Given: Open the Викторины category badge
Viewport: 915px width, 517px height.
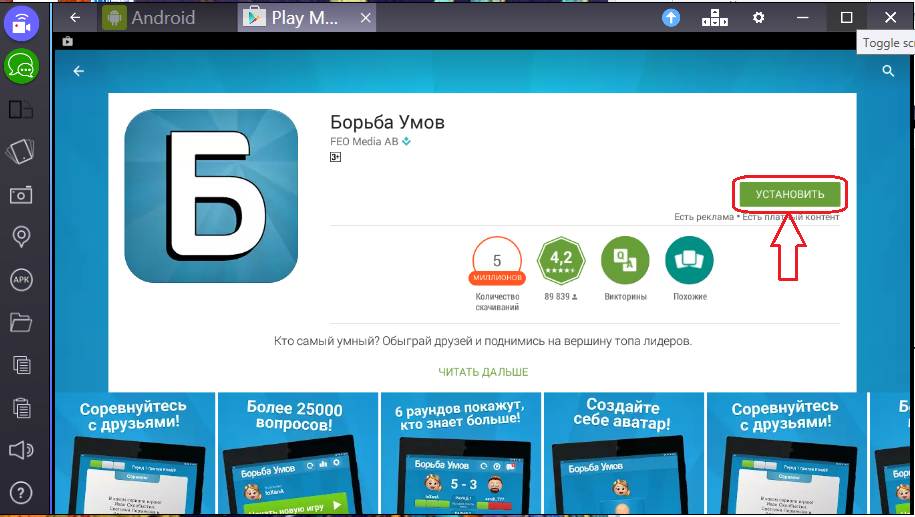Looking at the screenshot, I should [x=625, y=262].
